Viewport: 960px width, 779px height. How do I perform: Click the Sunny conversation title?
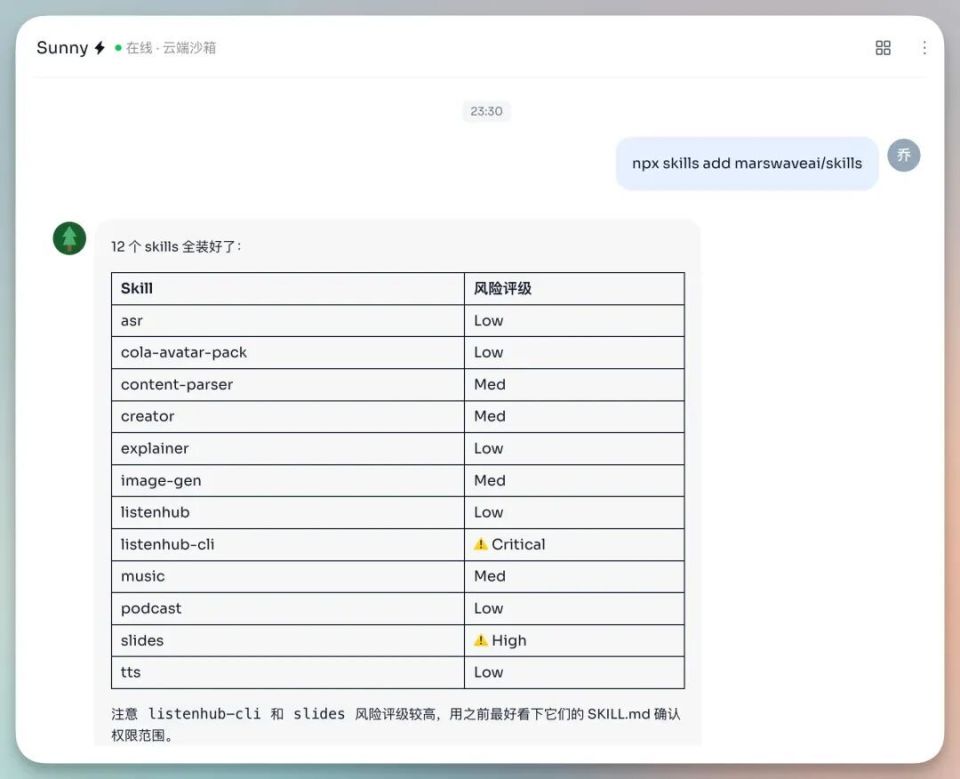click(64, 47)
